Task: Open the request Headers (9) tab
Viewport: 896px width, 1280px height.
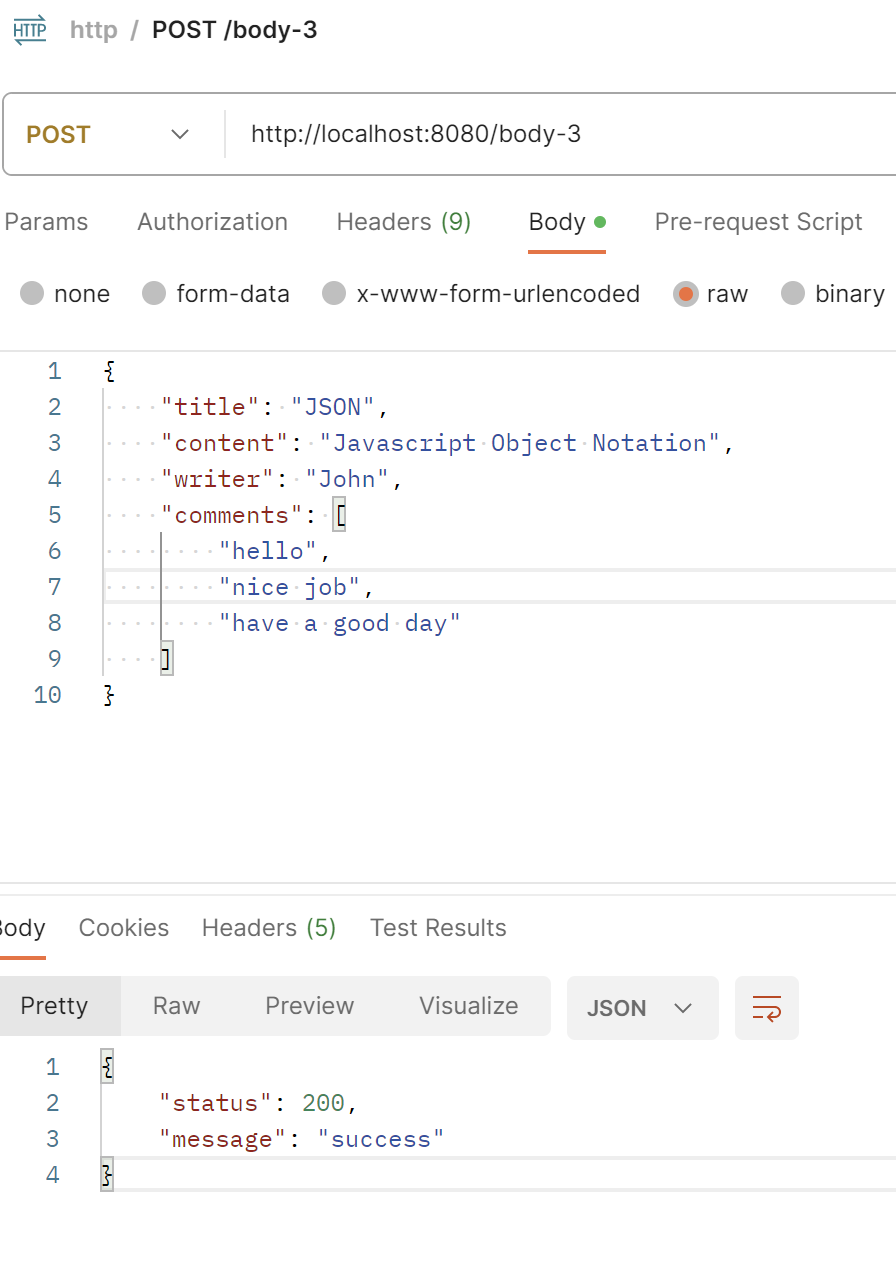Action: click(403, 222)
